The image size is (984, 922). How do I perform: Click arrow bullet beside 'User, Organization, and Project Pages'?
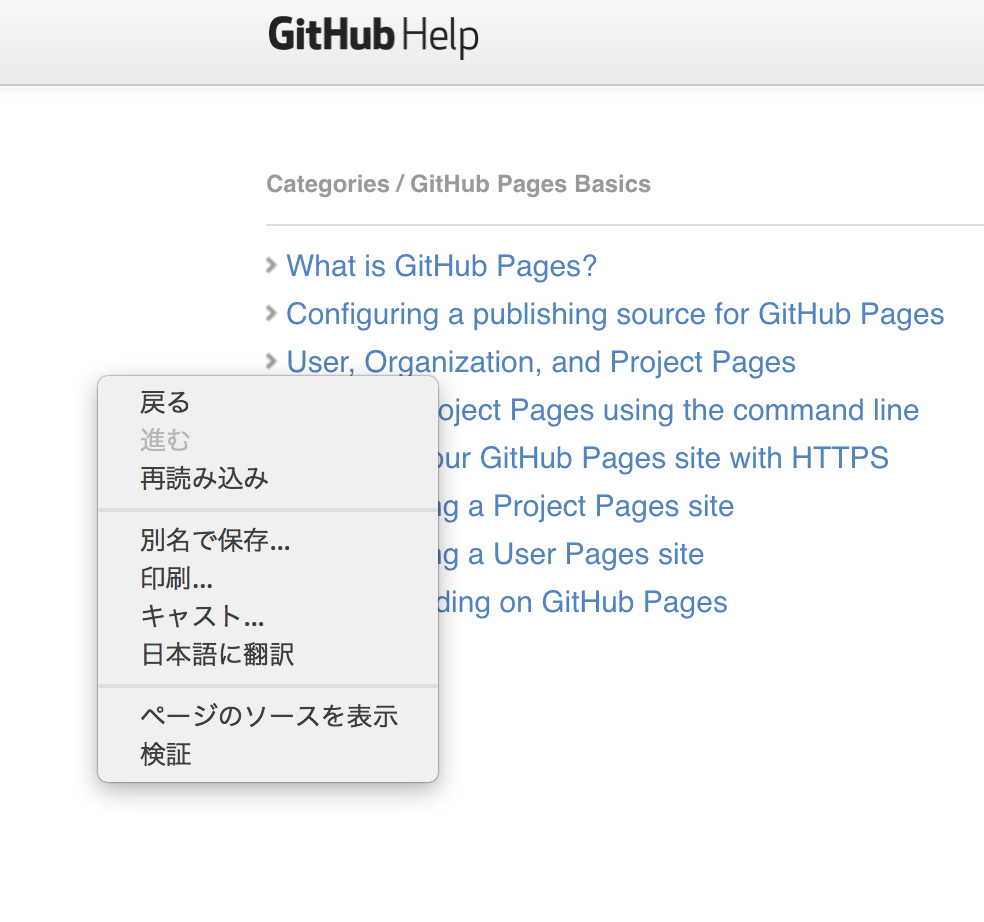[x=271, y=361]
